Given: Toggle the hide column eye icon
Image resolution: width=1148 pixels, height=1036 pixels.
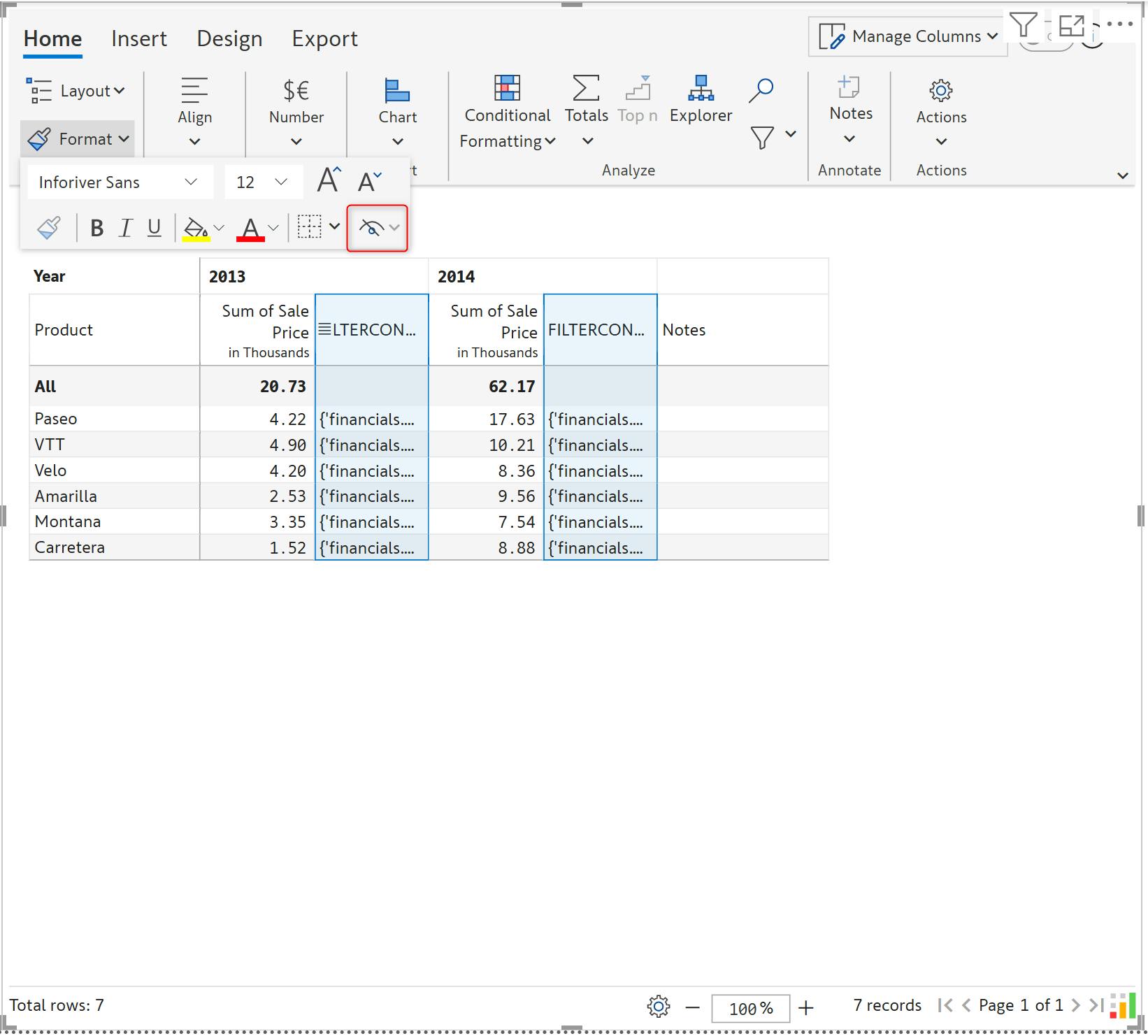Looking at the screenshot, I should point(371,228).
